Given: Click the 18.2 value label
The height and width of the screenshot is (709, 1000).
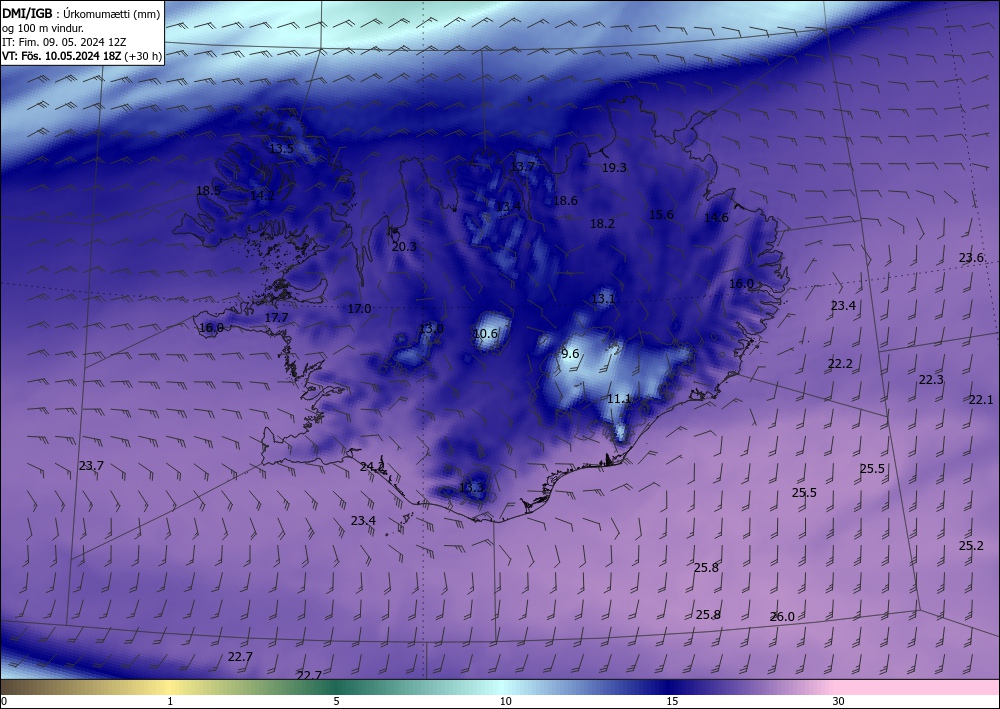Looking at the screenshot, I should click(x=602, y=223).
